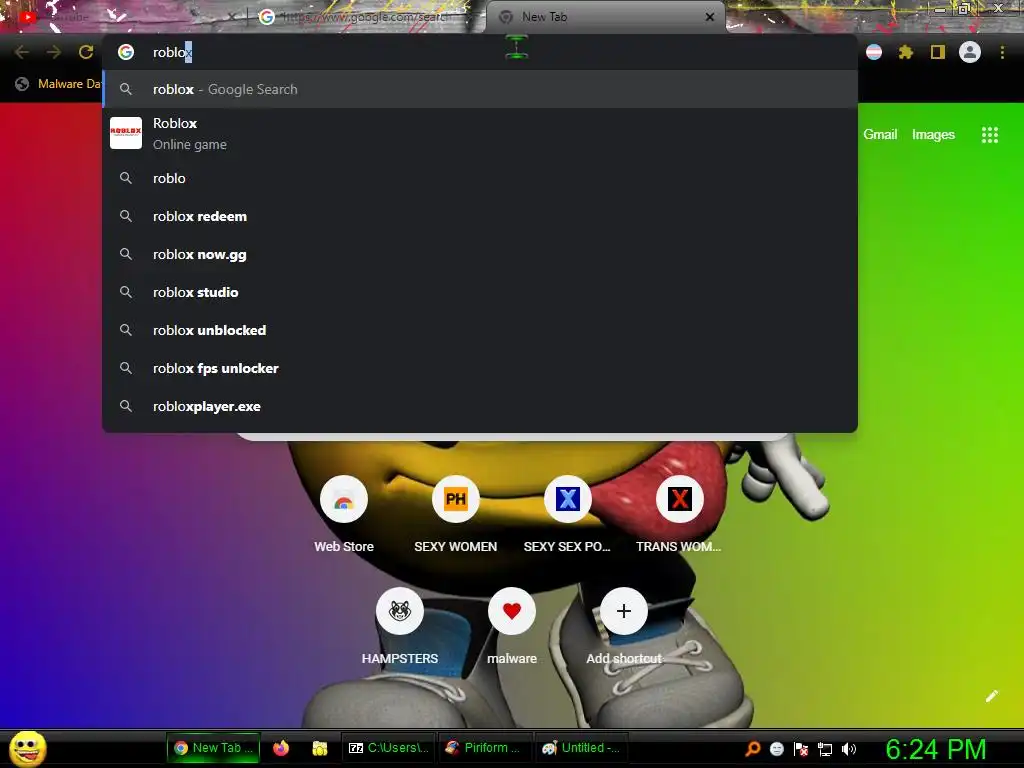Open the blue X shortcut tile
Image resolution: width=1024 pixels, height=768 pixels.
click(x=567, y=515)
